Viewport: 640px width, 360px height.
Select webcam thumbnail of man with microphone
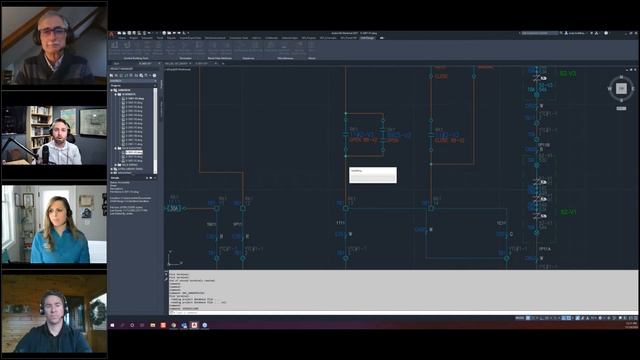click(54, 135)
